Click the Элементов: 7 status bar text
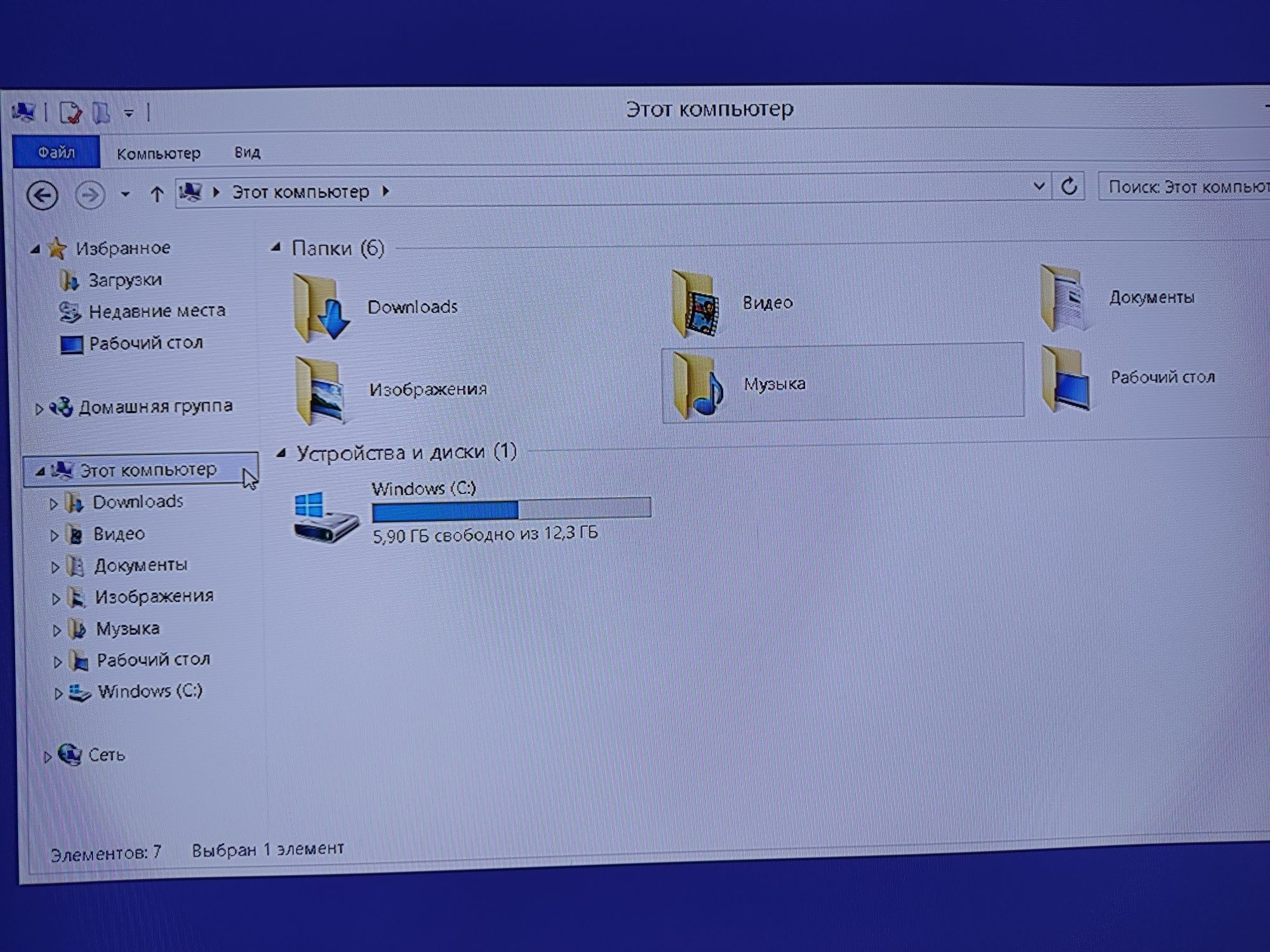The width and height of the screenshot is (1270, 952). [106, 853]
